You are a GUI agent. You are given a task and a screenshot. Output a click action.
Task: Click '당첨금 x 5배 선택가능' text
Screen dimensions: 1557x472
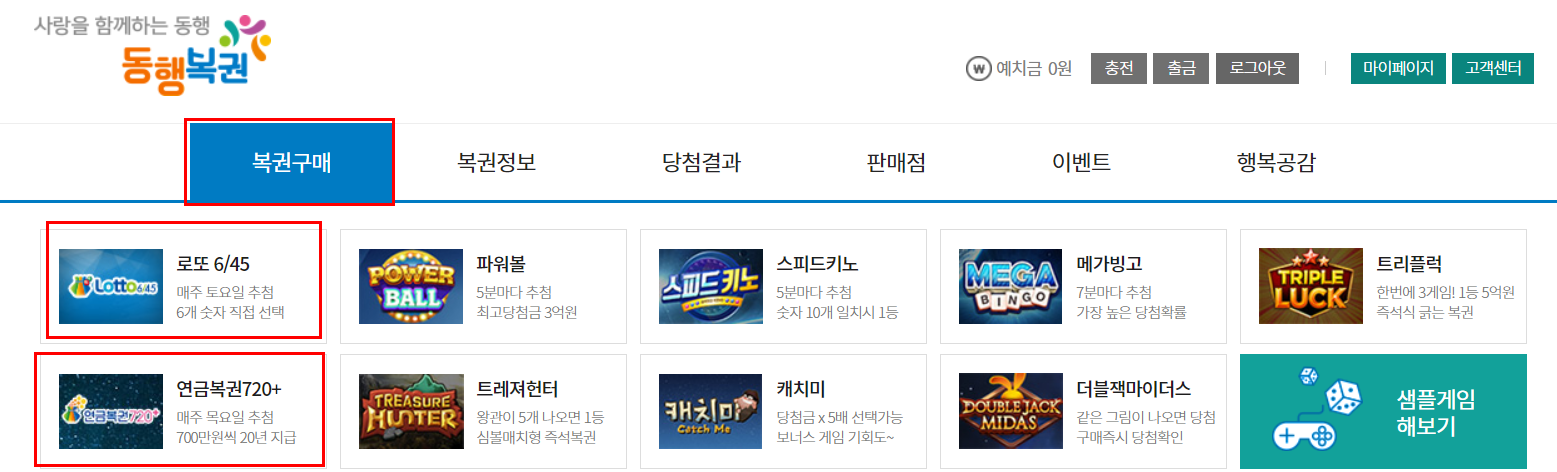pyautogui.click(x=839, y=417)
